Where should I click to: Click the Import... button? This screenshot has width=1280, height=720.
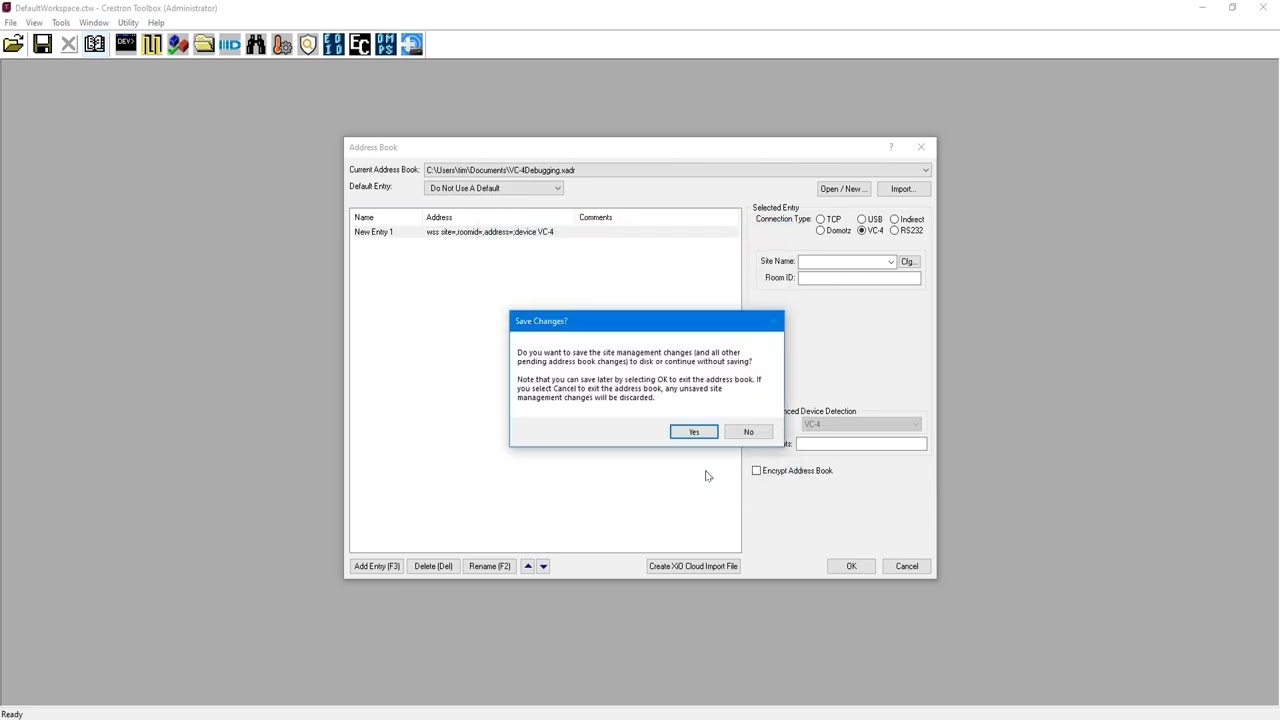[x=903, y=189]
